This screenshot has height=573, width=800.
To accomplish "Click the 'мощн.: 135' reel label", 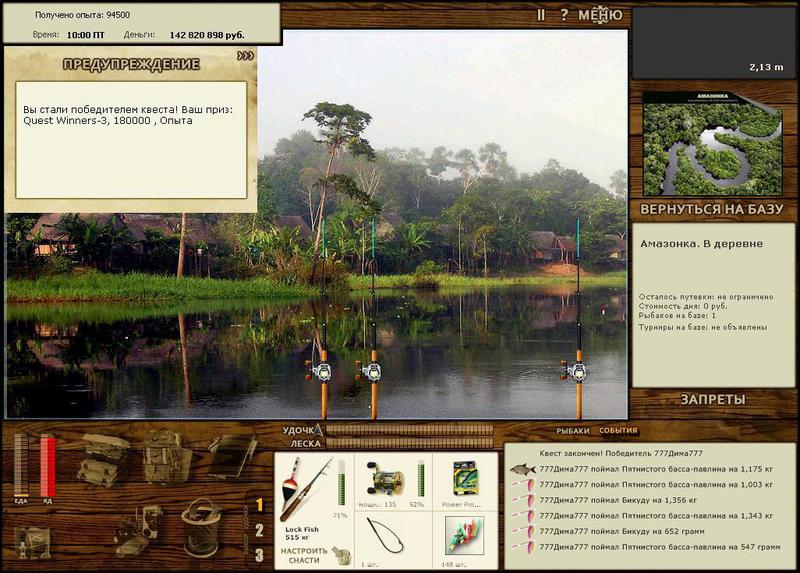I will [377, 504].
